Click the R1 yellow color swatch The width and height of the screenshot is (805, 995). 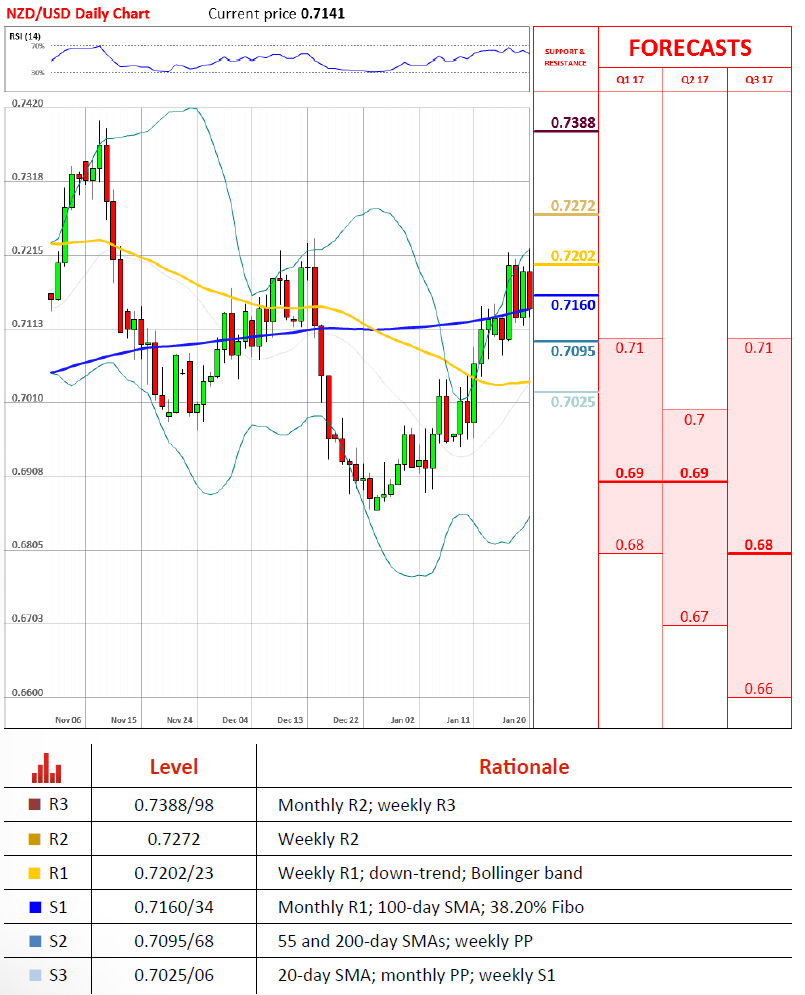coord(35,873)
